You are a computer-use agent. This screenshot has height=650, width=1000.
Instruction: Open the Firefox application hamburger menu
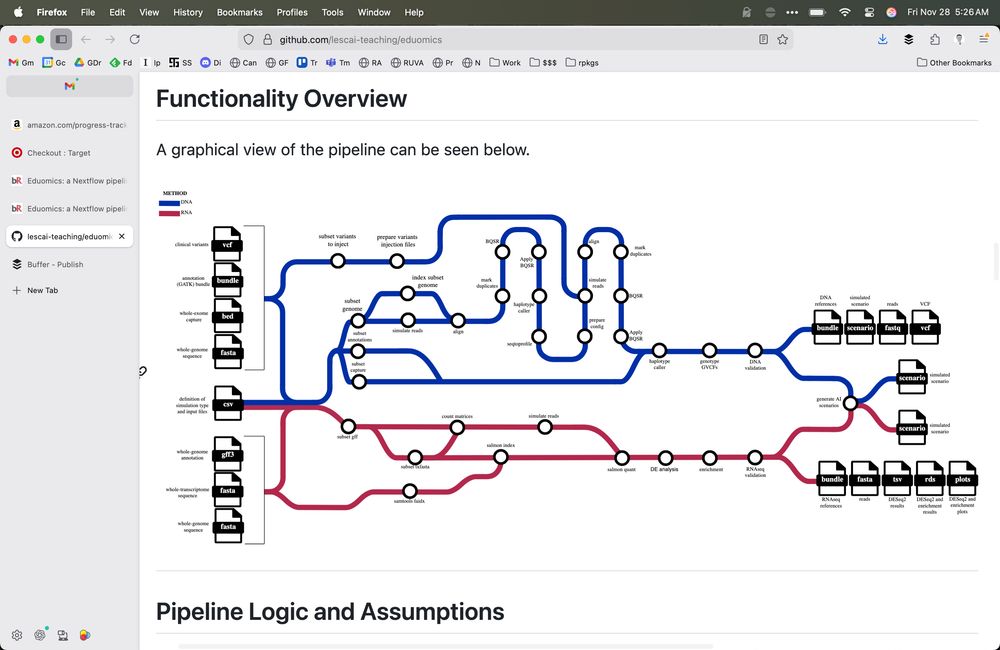984,40
